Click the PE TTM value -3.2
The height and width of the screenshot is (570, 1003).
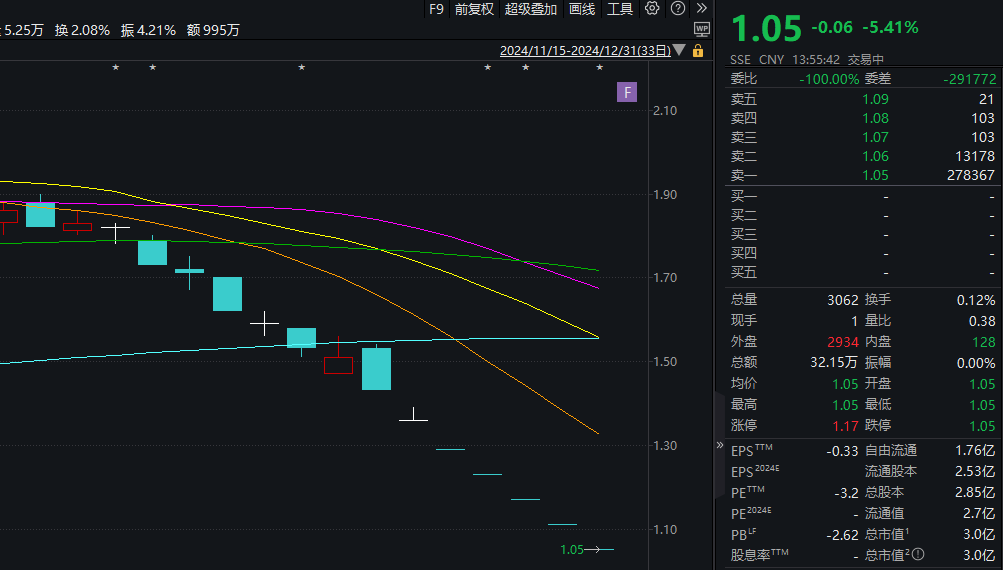point(846,493)
